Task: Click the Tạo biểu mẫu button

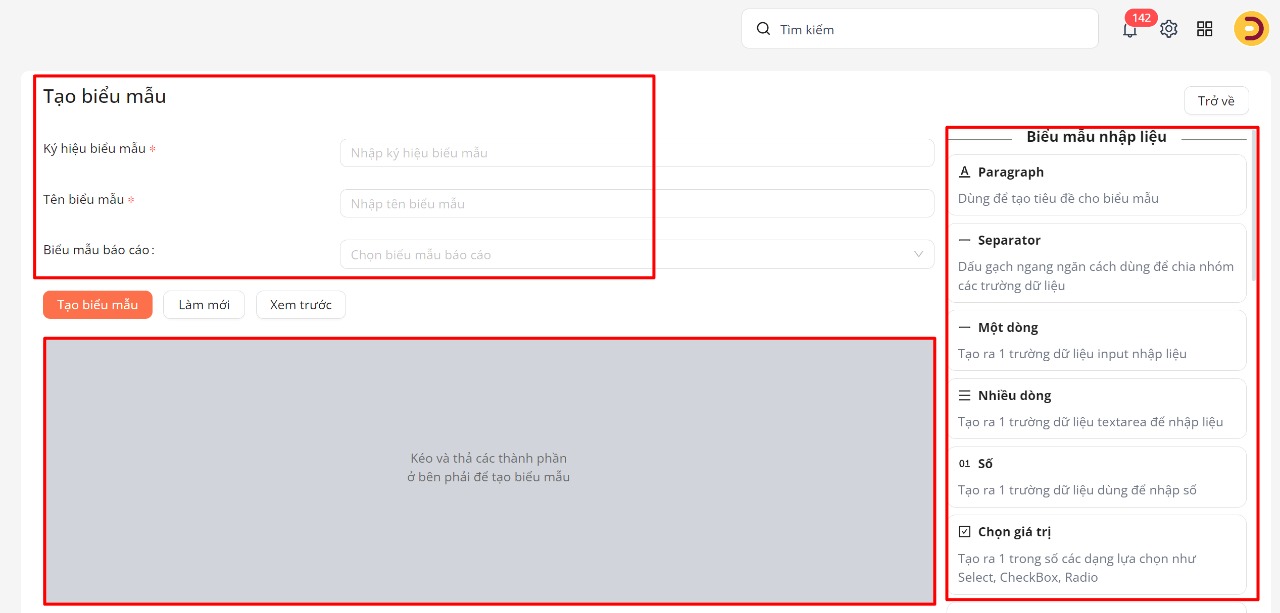Action: coord(97,305)
